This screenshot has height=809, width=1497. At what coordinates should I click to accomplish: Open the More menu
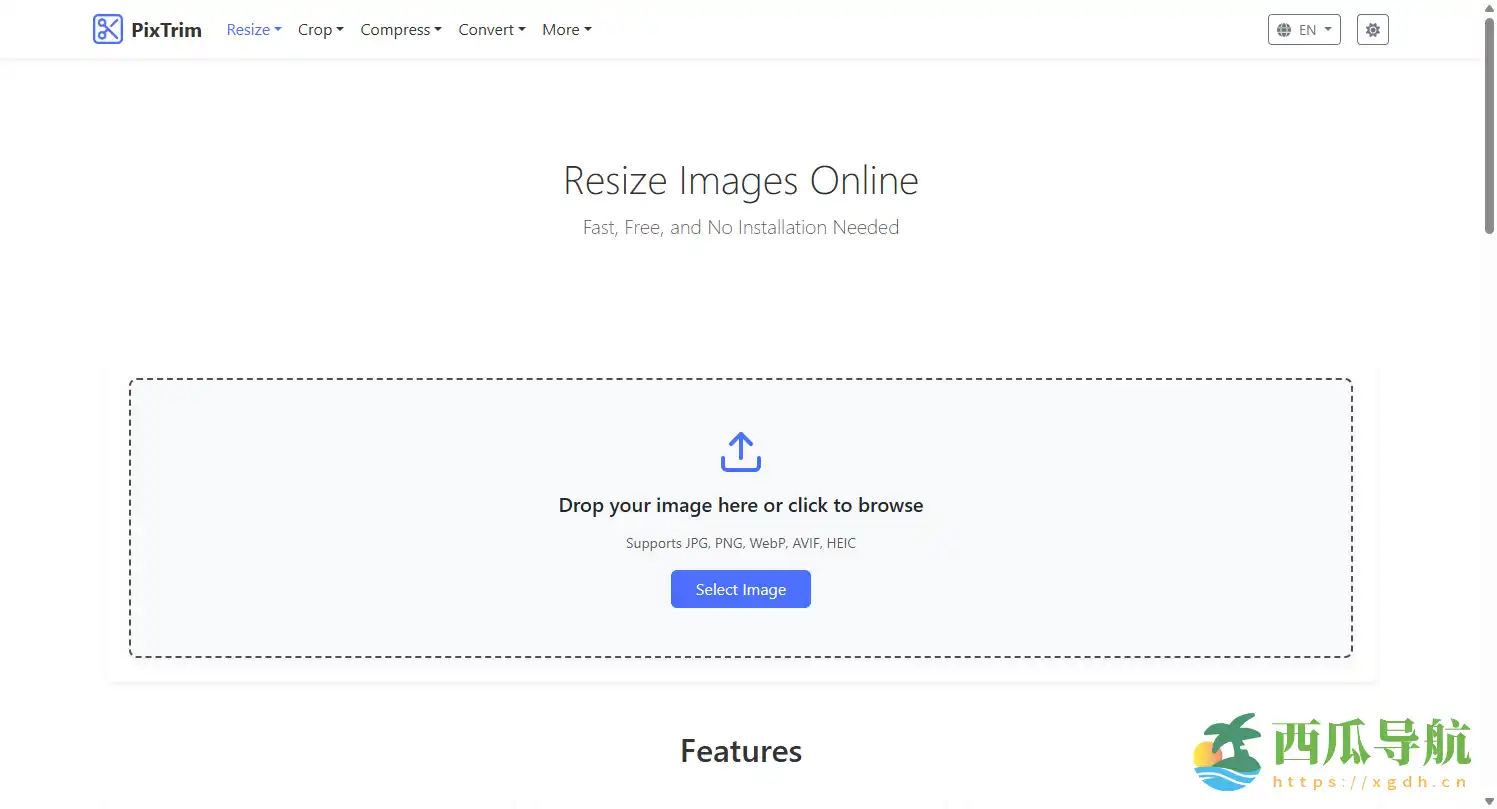[567, 30]
